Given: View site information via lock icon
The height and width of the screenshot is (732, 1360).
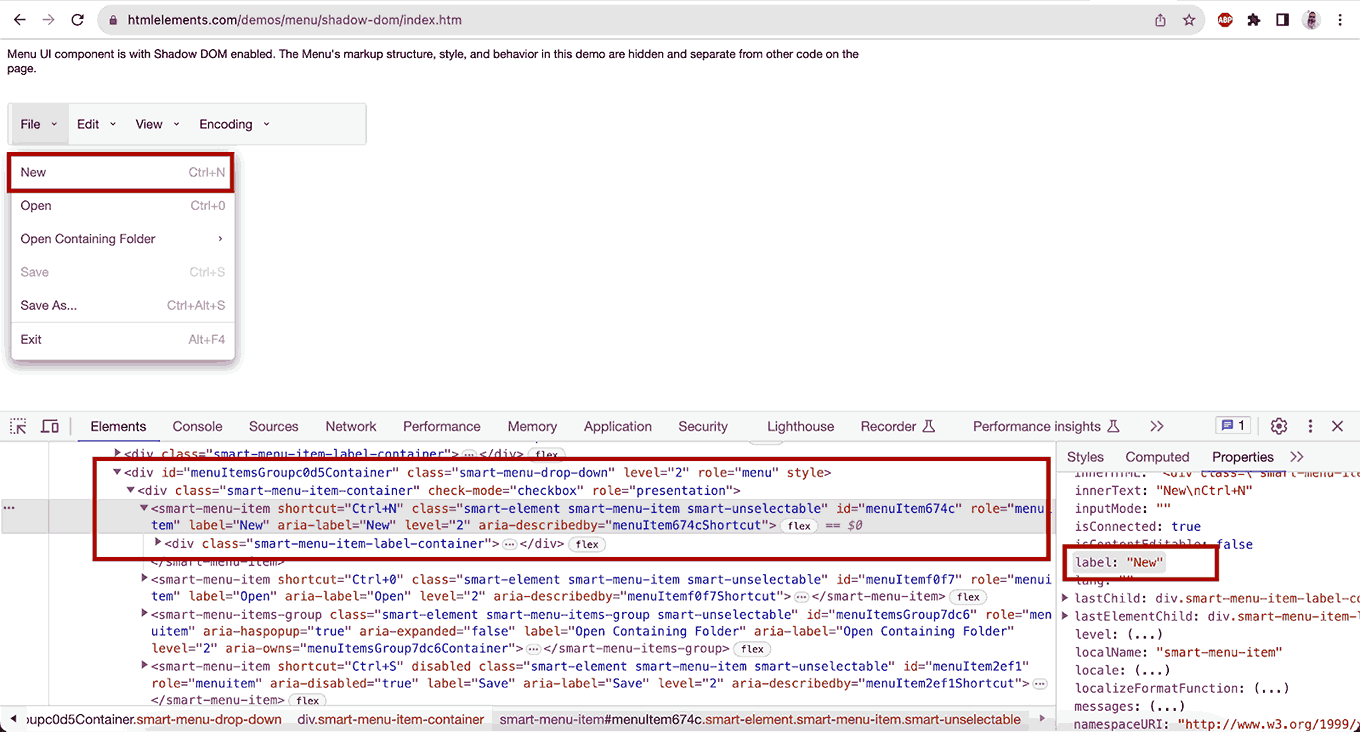Looking at the screenshot, I should click(x=112, y=20).
